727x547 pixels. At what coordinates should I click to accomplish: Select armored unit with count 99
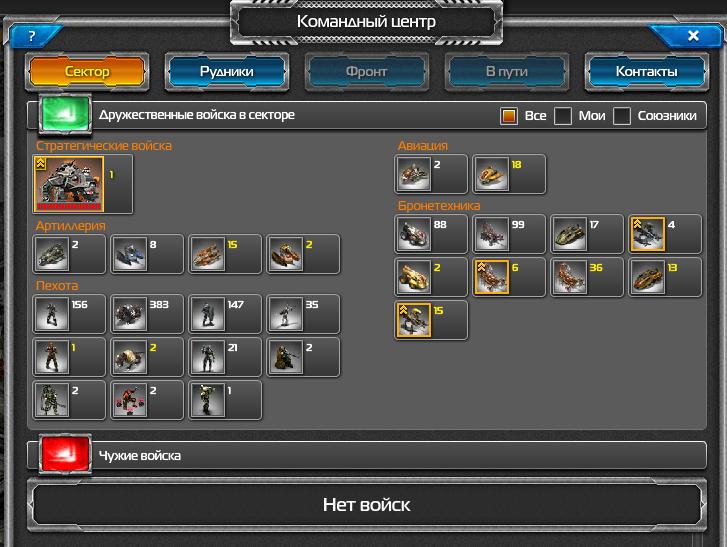tap(509, 234)
